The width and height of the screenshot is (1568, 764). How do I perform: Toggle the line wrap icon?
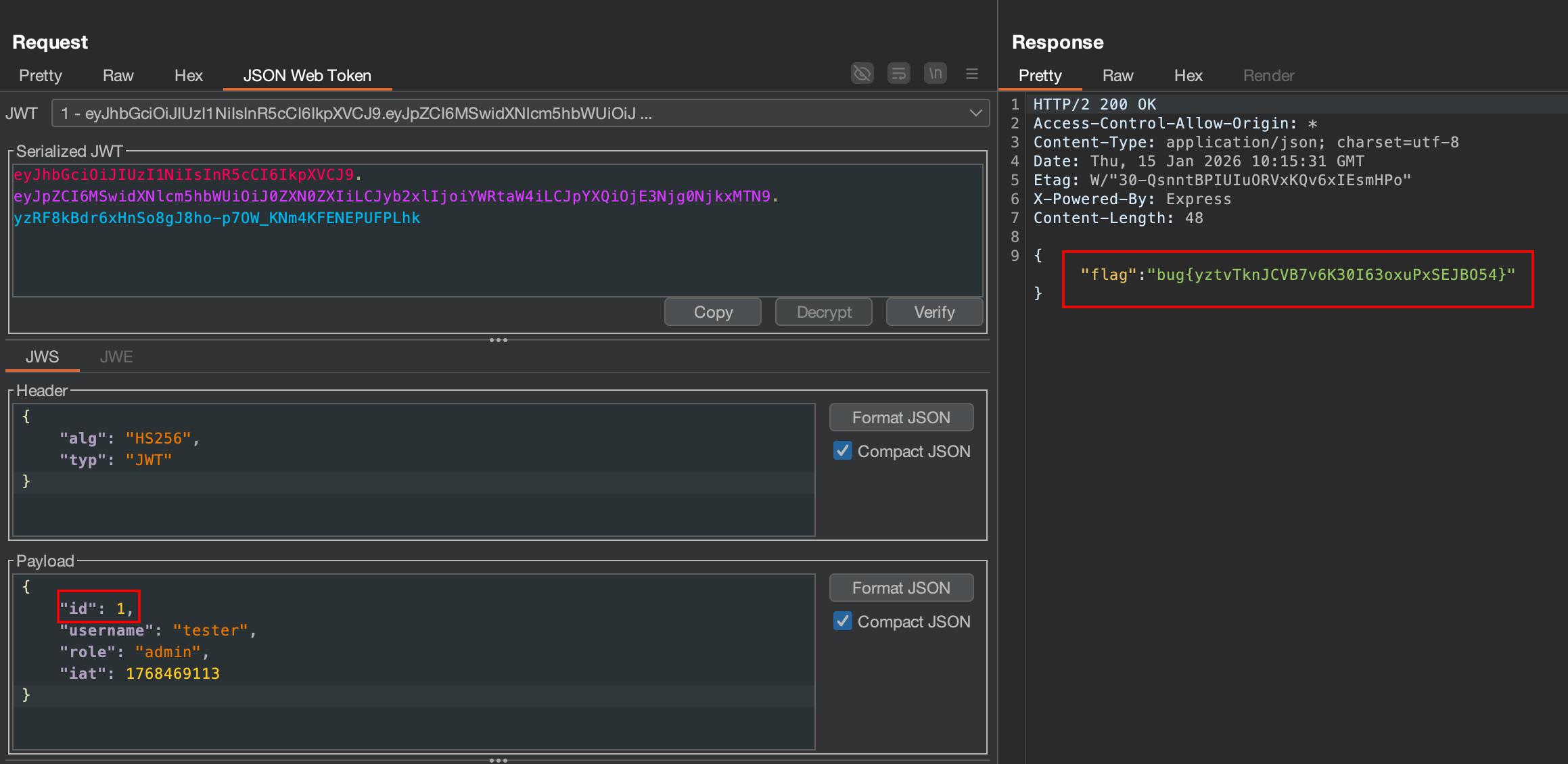[898, 74]
